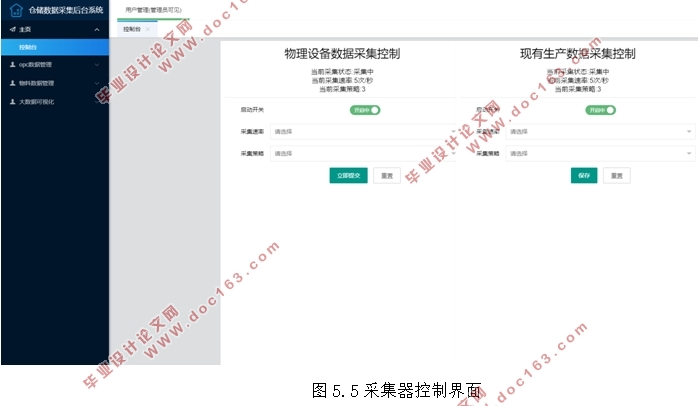Open 主页 sidebar menu
Screen dimensions: 698x406
tap(55, 29)
